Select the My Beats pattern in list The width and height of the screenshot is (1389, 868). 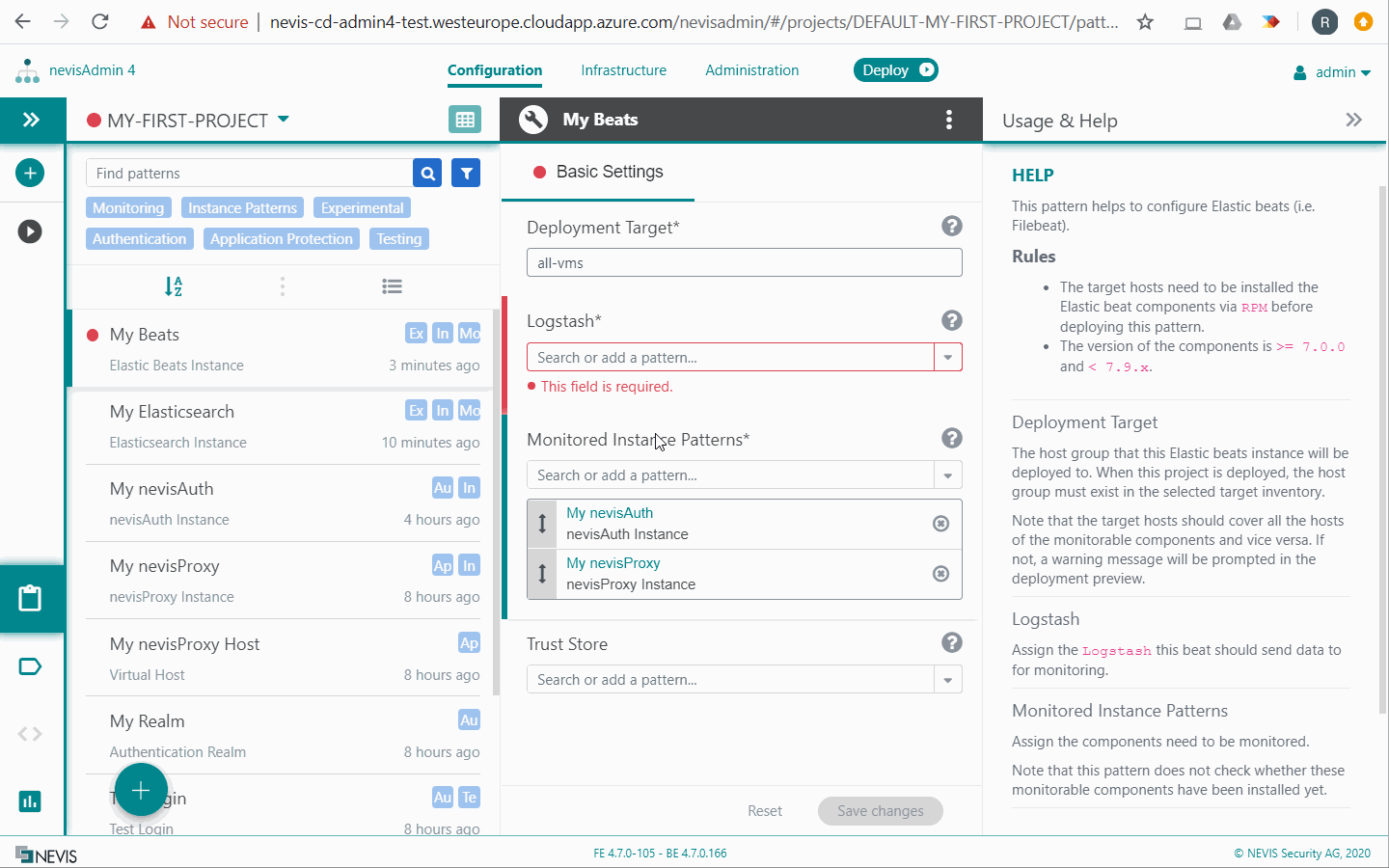point(283,349)
